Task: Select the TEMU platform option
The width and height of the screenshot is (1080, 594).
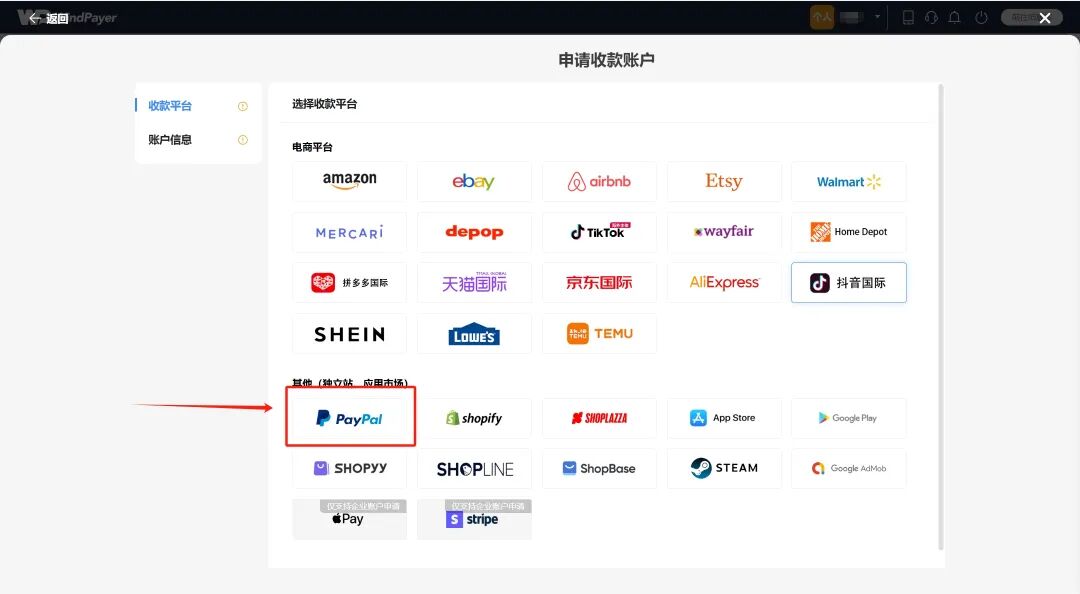Action: coord(599,333)
